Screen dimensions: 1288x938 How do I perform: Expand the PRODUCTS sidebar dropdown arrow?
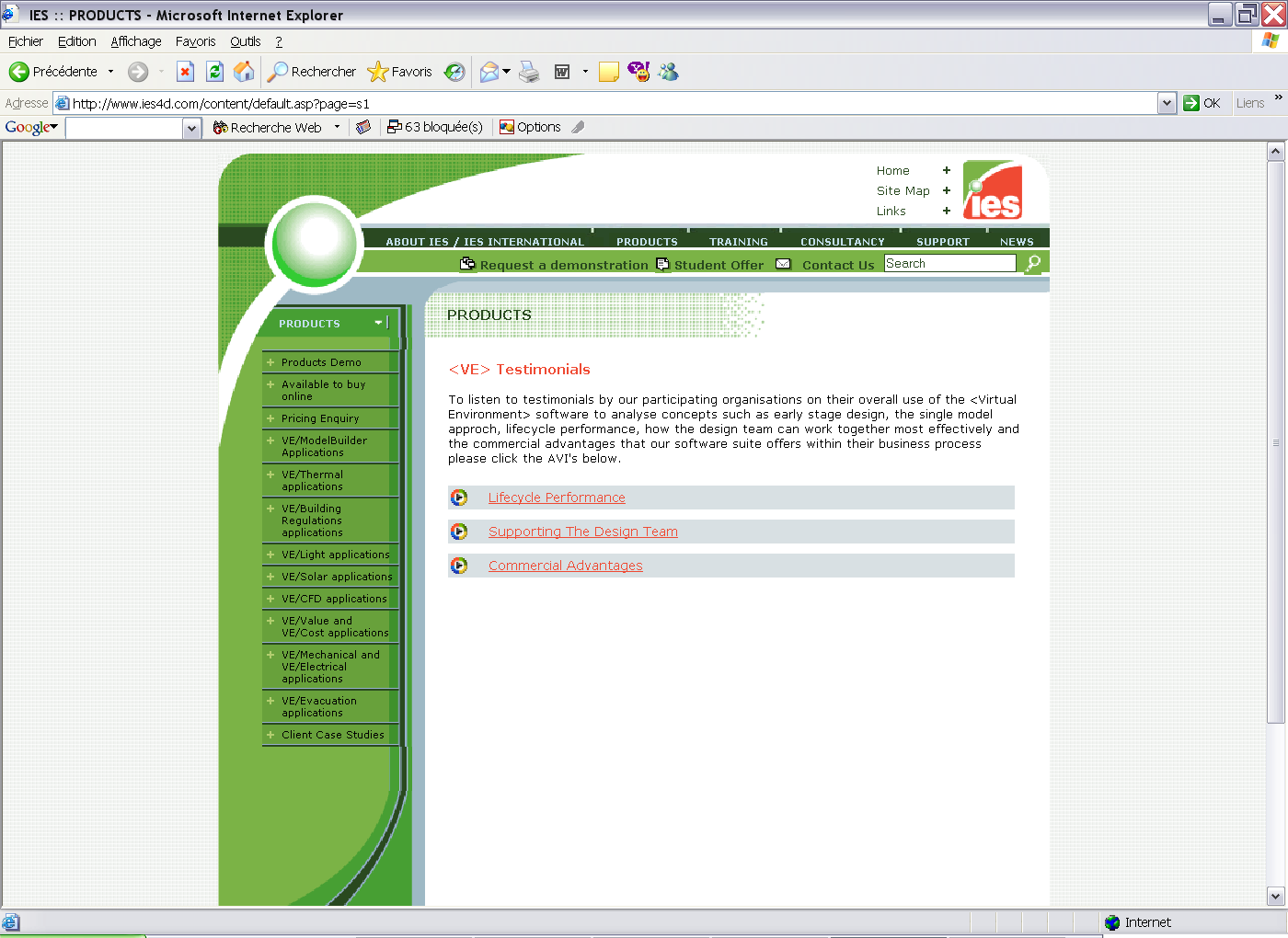point(379,323)
